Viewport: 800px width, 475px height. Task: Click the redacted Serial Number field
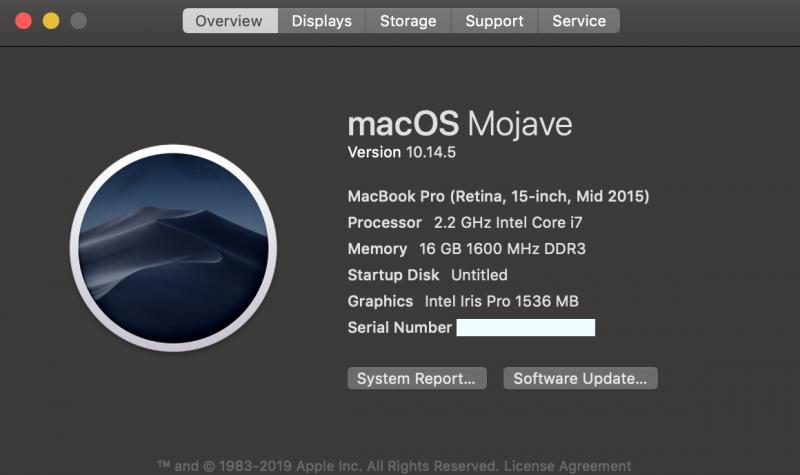click(525, 328)
